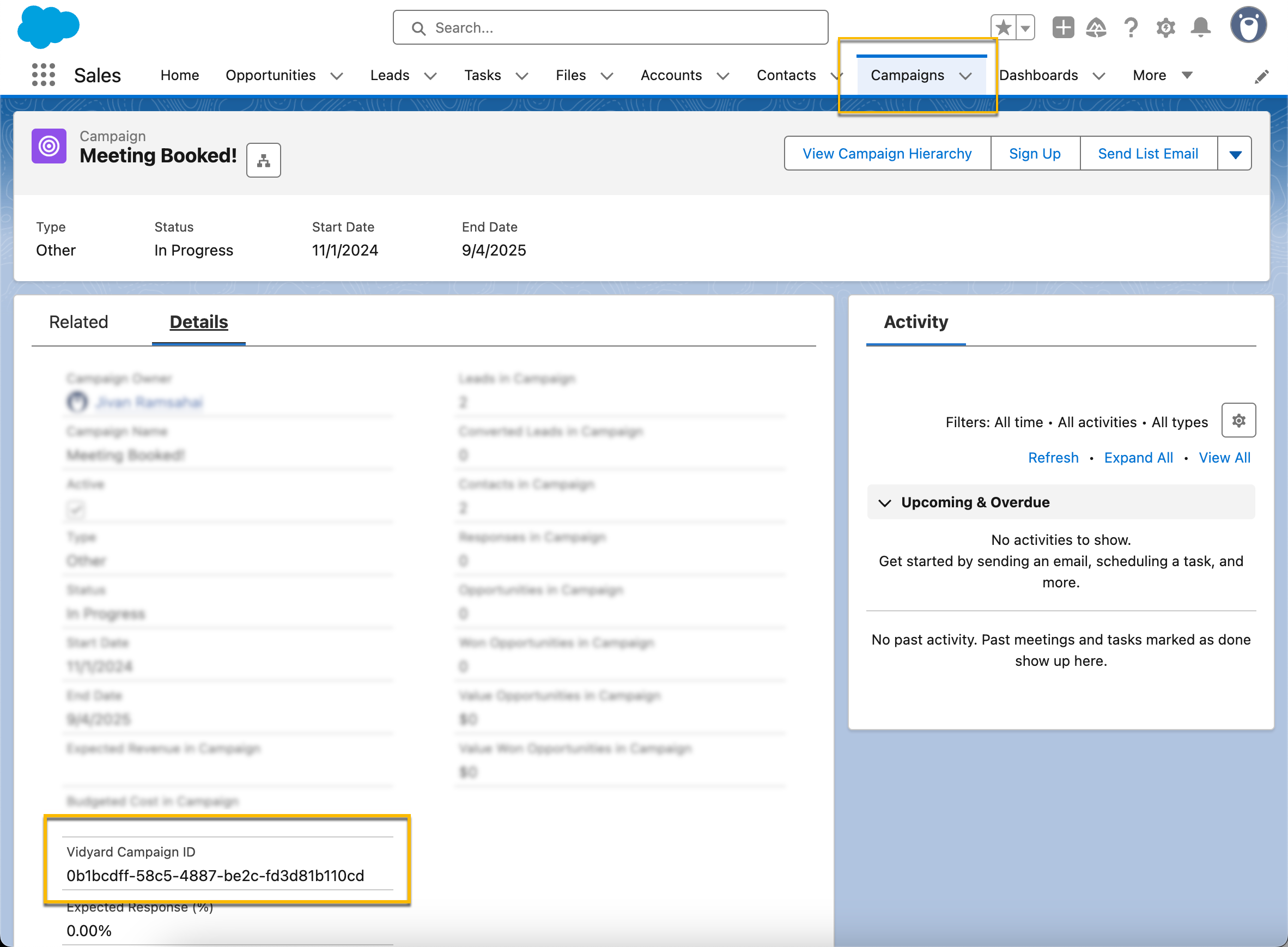This screenshot has height=947, width=1288.
Task: Click View Campaign Hierarchy button
Action: tap(888, 154)
